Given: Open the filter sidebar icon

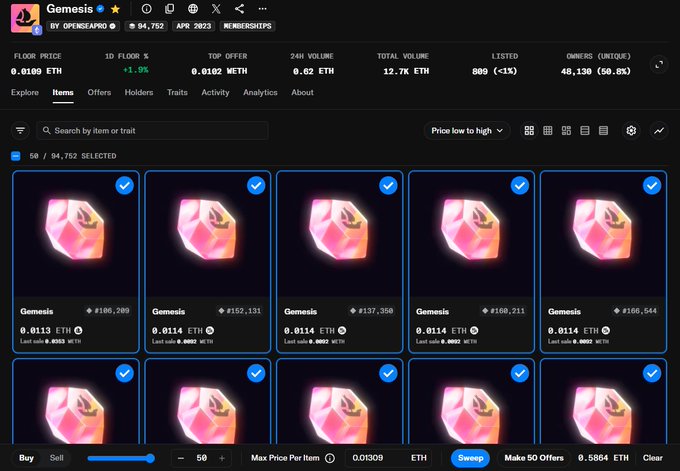Looking at the screenshot, I should [20, 131].
